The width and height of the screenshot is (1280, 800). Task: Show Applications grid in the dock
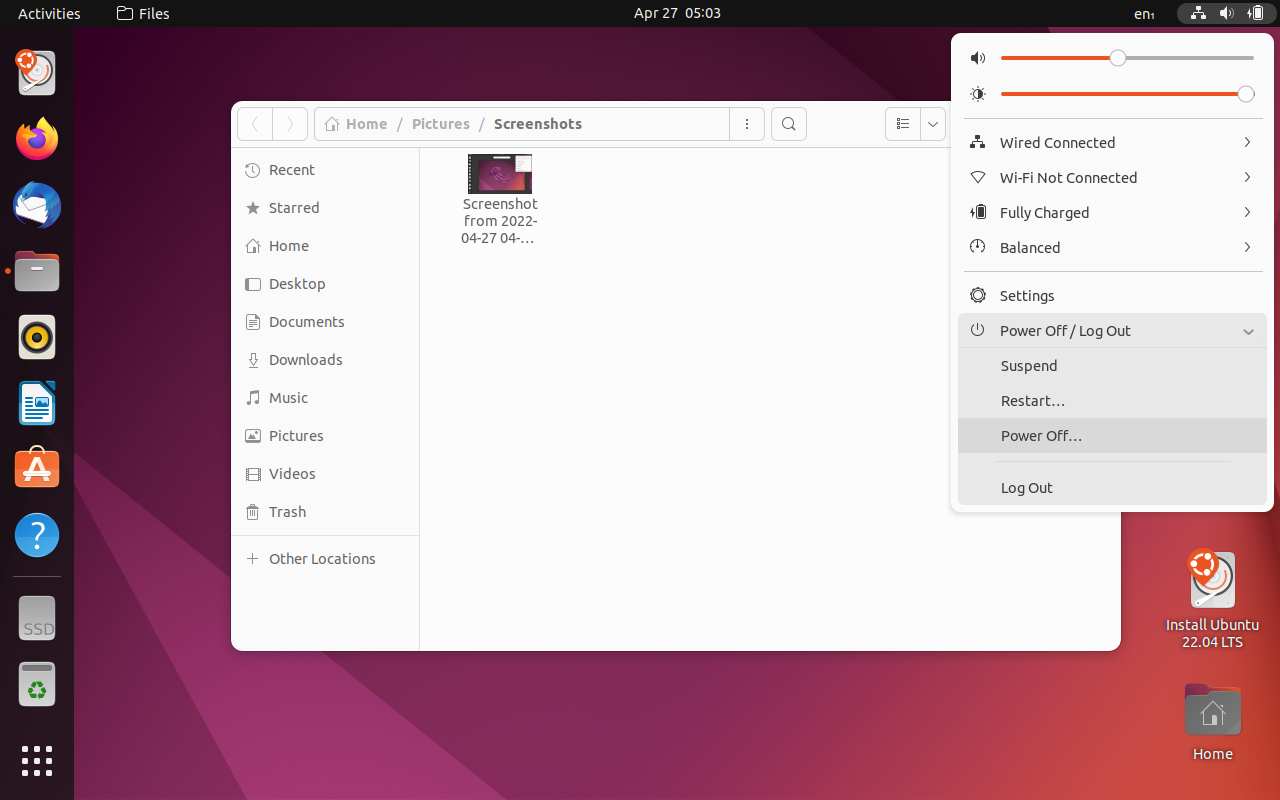coord(37,761)
